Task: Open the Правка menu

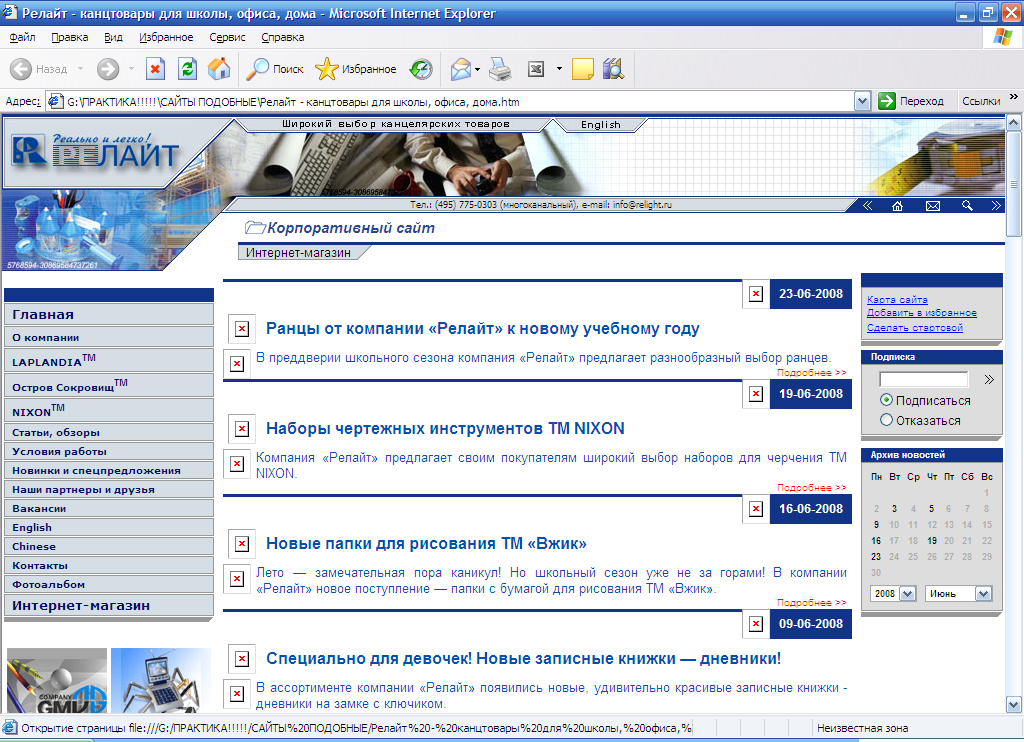Action: pyautogui.click(x=70, y=37)
